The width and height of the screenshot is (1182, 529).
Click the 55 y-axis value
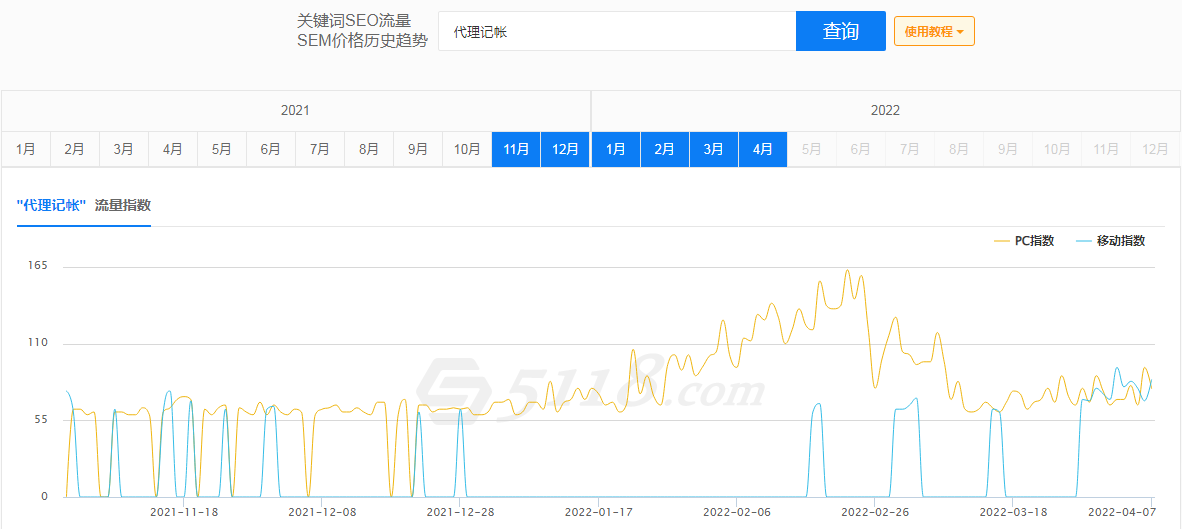pos(40,420)
